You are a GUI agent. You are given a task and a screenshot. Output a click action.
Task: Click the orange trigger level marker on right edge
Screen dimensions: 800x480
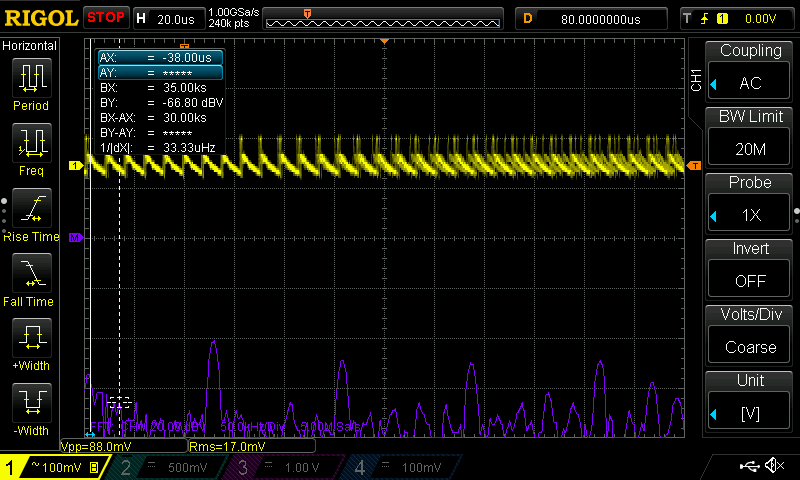pos(694,165)
